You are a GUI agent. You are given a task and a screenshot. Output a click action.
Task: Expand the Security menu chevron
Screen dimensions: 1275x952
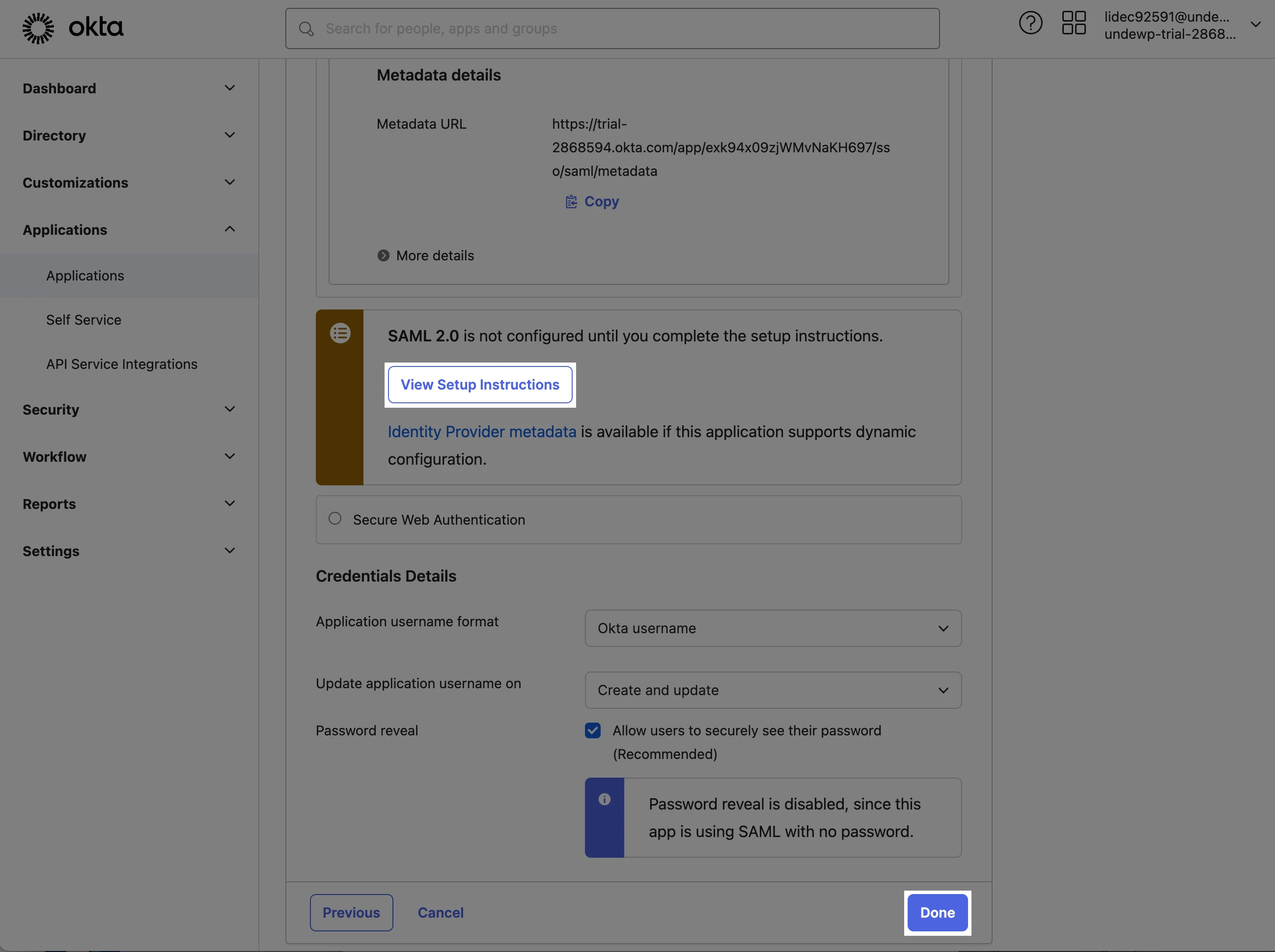tap(230, 410)
